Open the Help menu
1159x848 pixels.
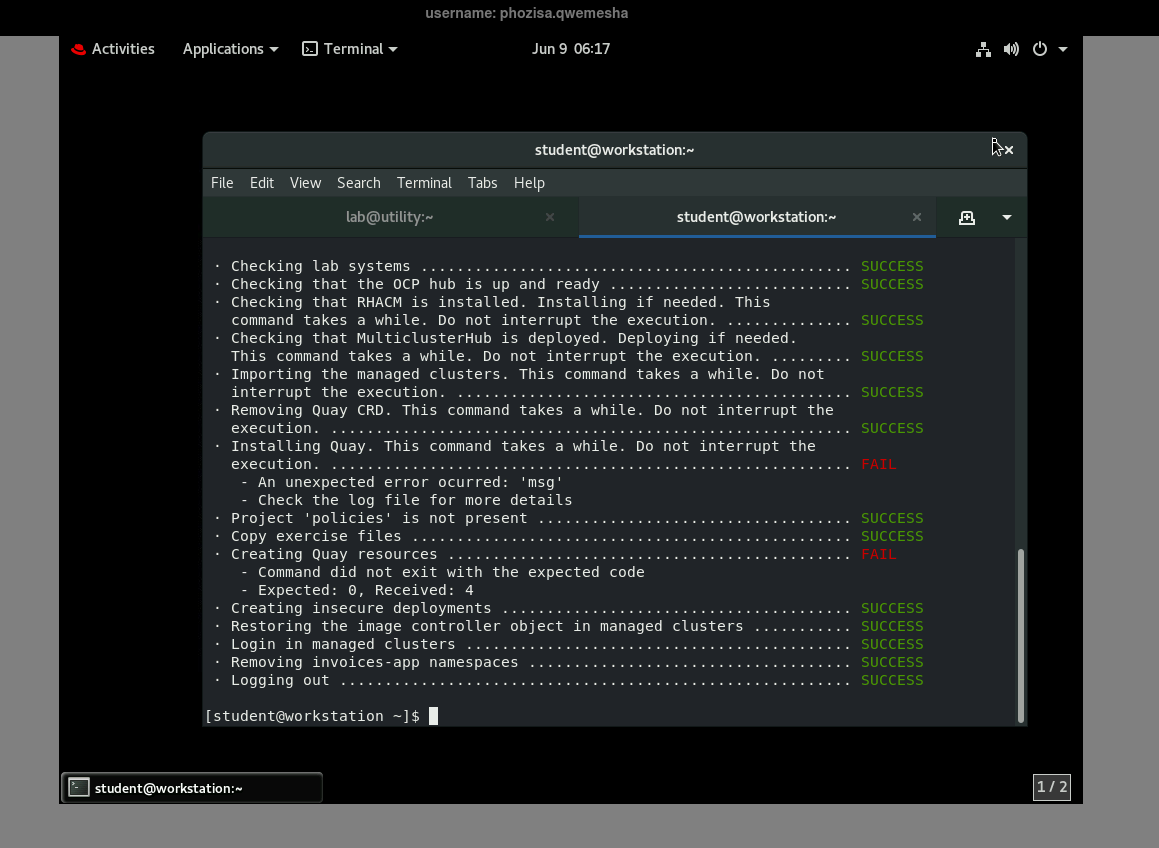[529, 183]
